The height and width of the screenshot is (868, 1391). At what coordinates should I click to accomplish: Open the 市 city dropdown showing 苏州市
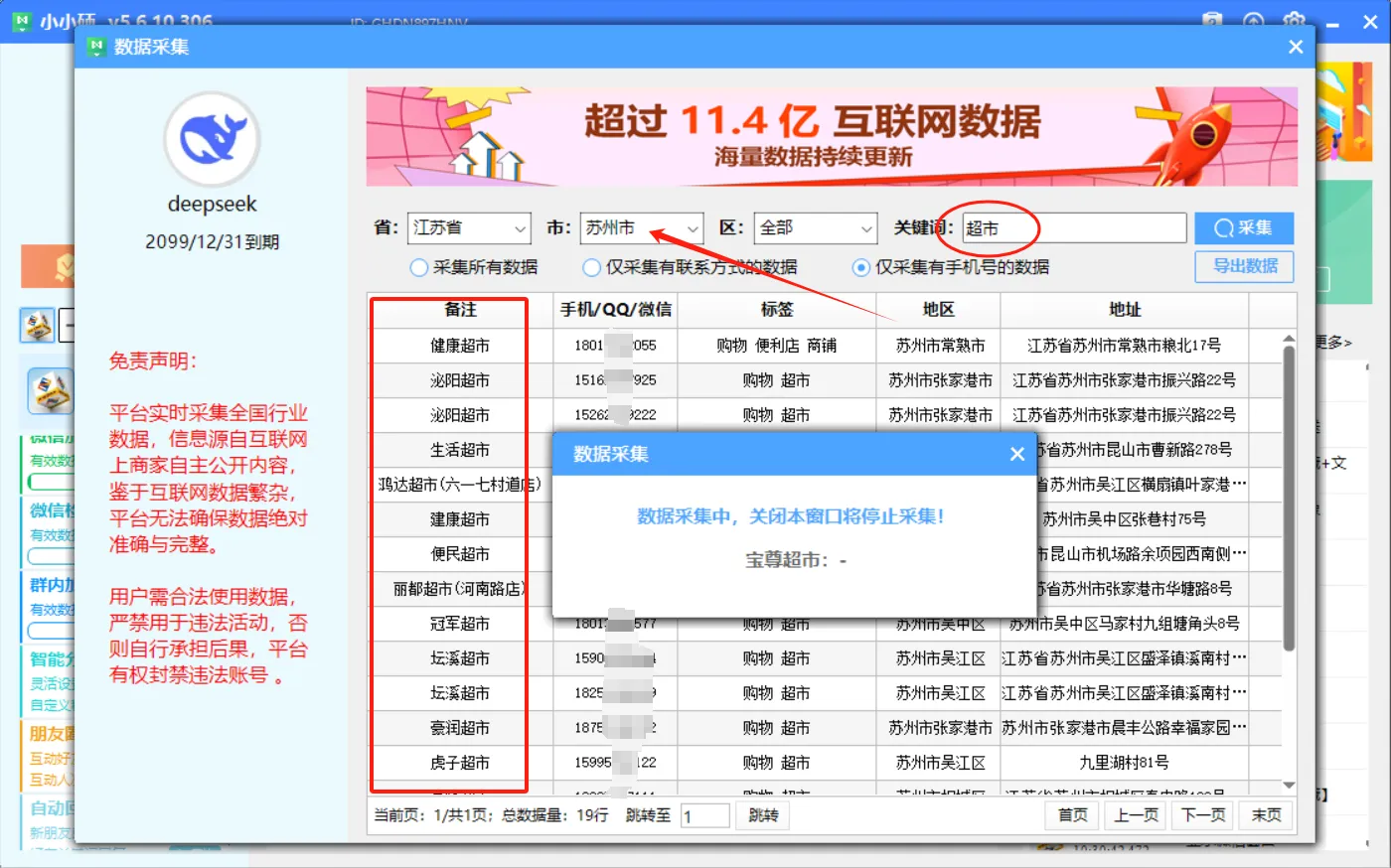641,227
